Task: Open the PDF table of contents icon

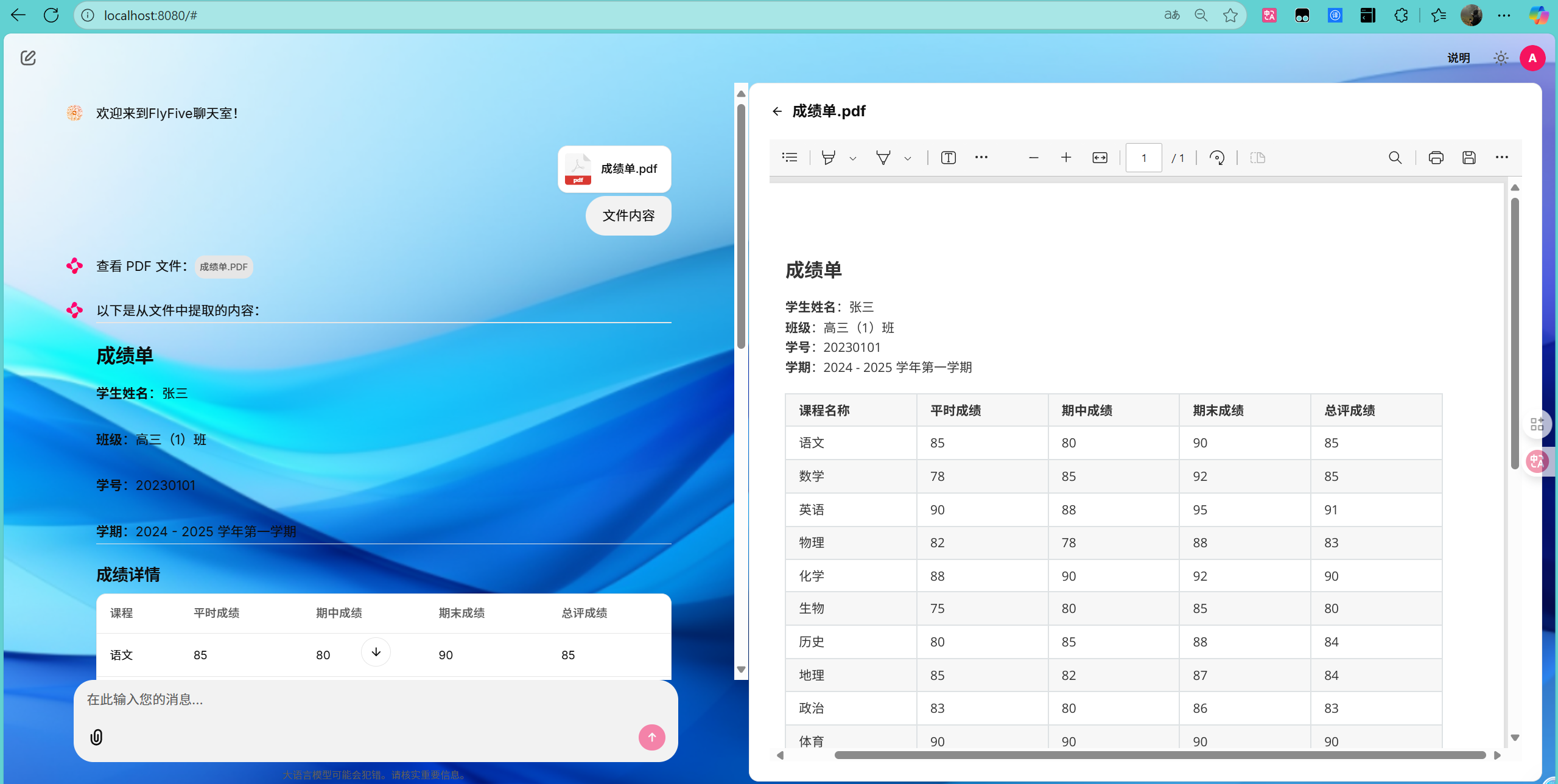Action: point(790,158)
